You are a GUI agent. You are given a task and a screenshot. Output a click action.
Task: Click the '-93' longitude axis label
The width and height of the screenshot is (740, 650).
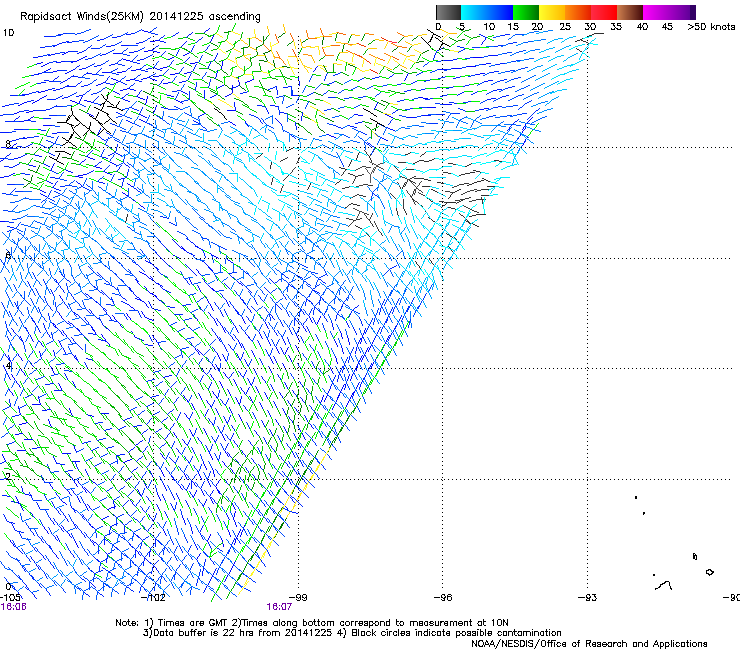pyautogui.click(x=588, y=597)
